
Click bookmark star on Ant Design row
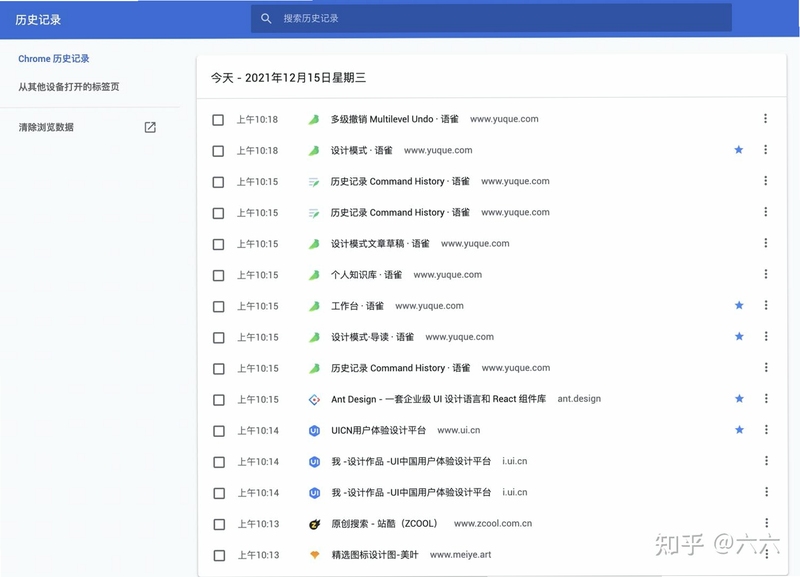click(739, 398)
